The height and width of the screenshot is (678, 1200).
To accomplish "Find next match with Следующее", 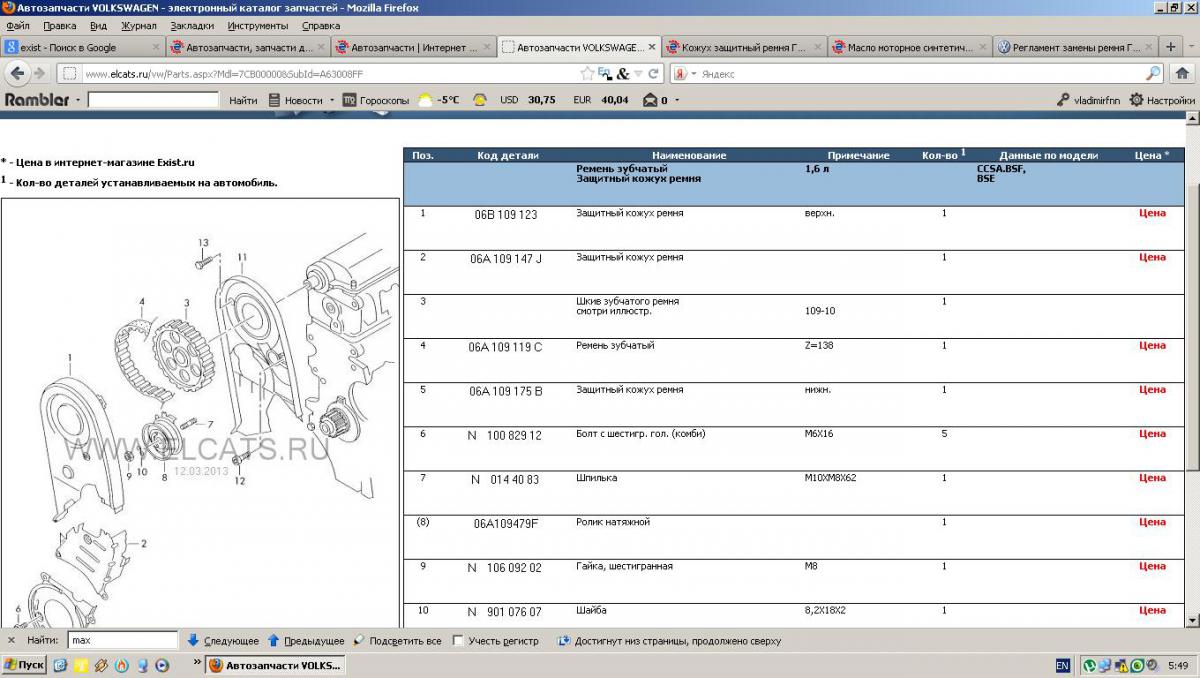I will (223, 641).
